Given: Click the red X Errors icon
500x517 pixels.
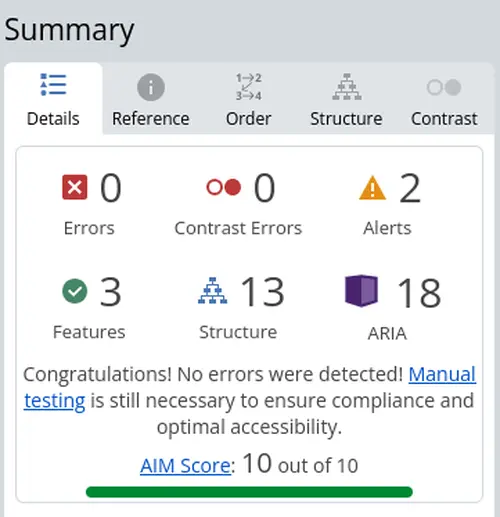Looking at the screenshot, I should click(x=75, y=187).
